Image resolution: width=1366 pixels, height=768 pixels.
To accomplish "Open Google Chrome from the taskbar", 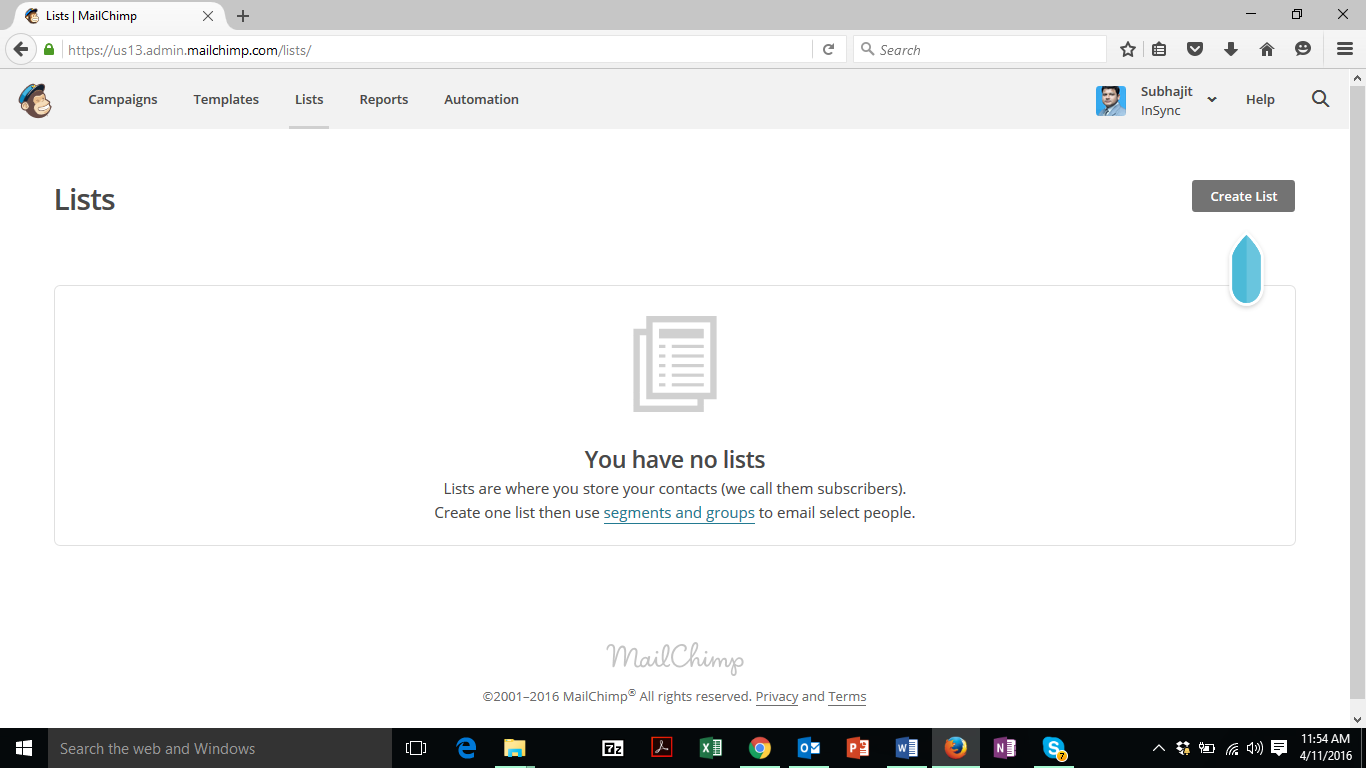I will pos(760,748).
